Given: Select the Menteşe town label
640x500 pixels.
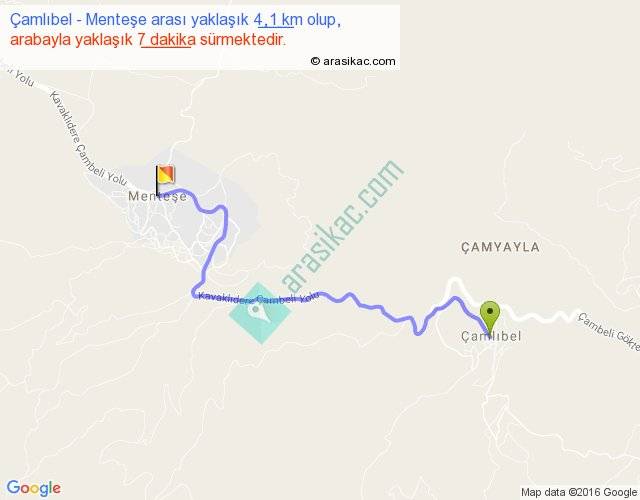Looking at the screenshot, I should tap(158, 196).
